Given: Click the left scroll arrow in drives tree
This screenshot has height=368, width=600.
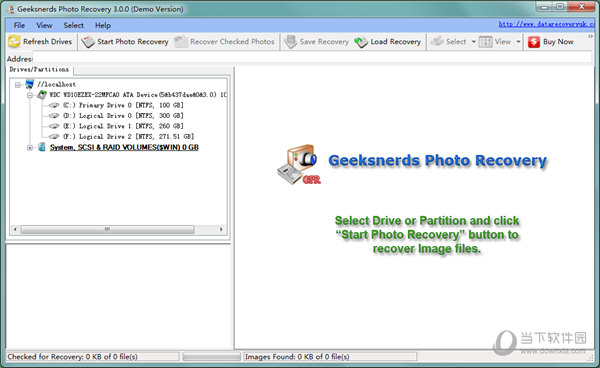Looking at the screenshot, I should (15, 230).
